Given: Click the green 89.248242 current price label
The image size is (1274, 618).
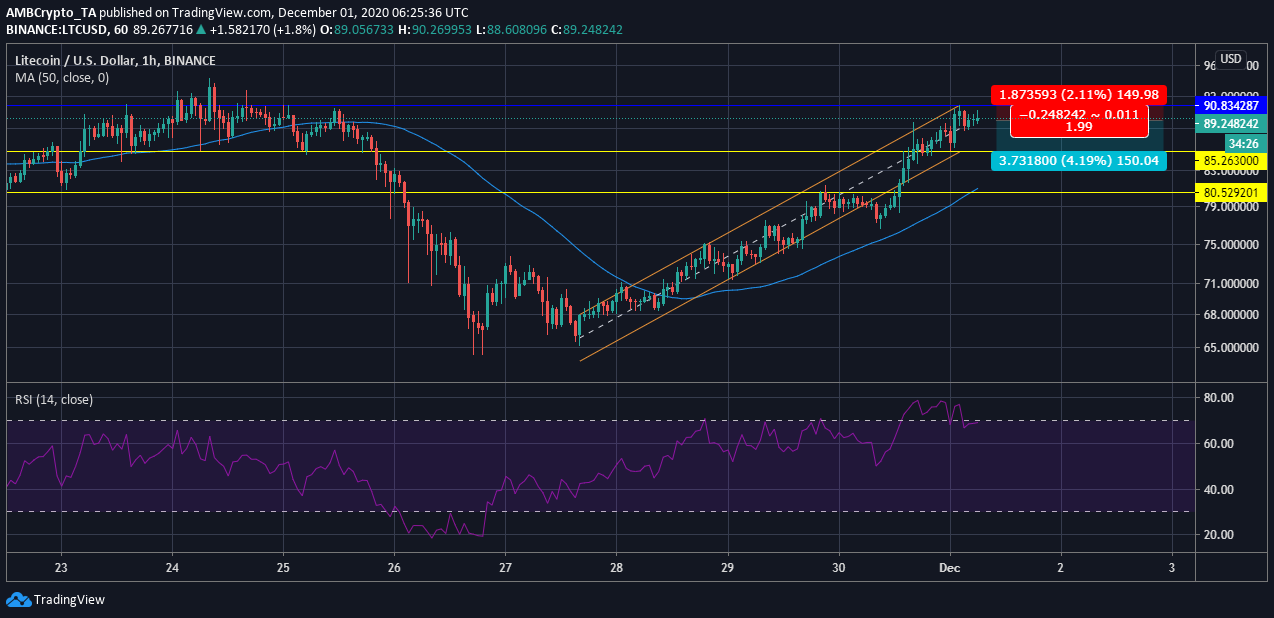Looking at the screenshot, I should (x=1234, y=124).
